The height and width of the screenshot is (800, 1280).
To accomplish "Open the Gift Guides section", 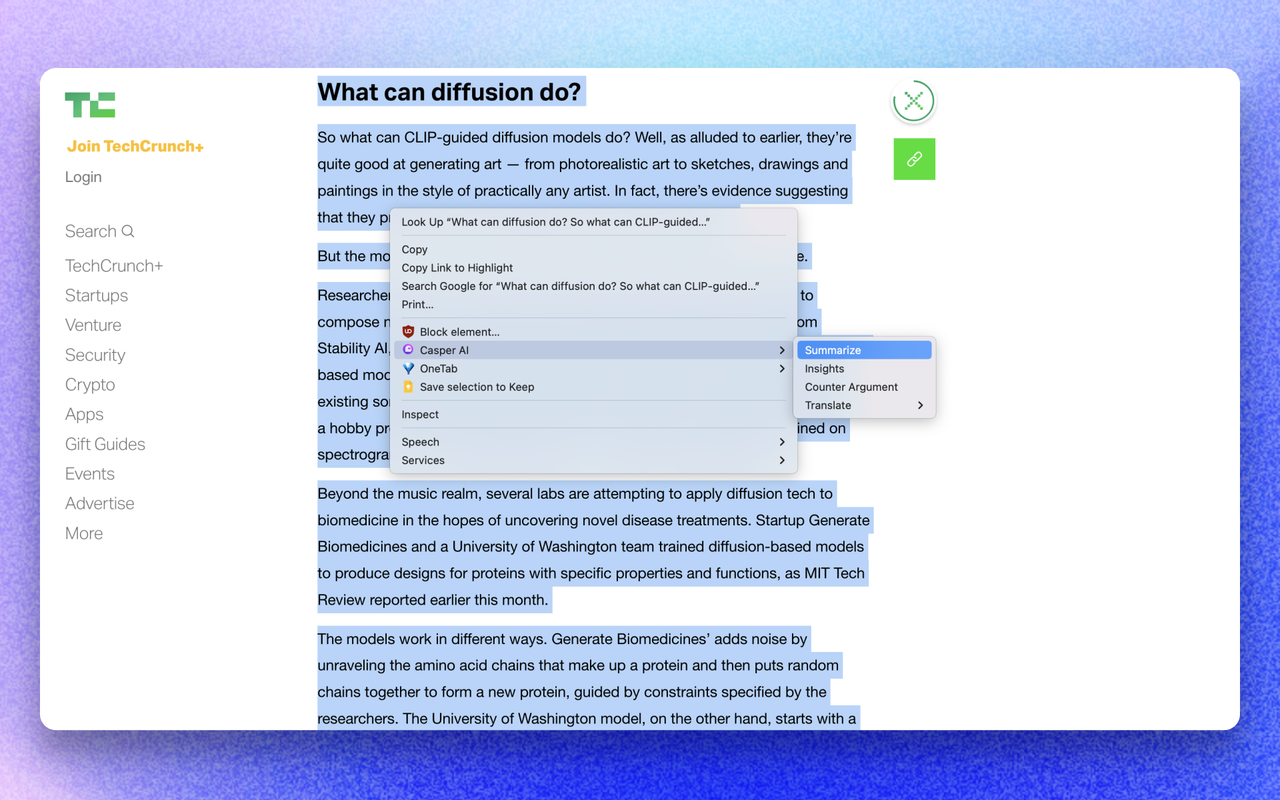I will [x=105, y=444].
